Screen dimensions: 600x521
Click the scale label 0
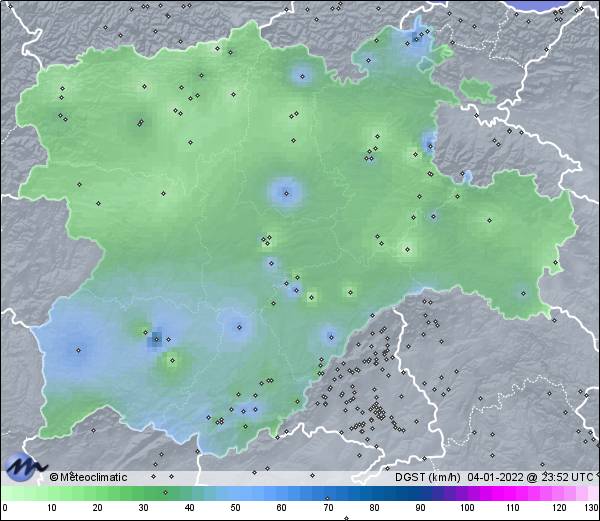5,508
